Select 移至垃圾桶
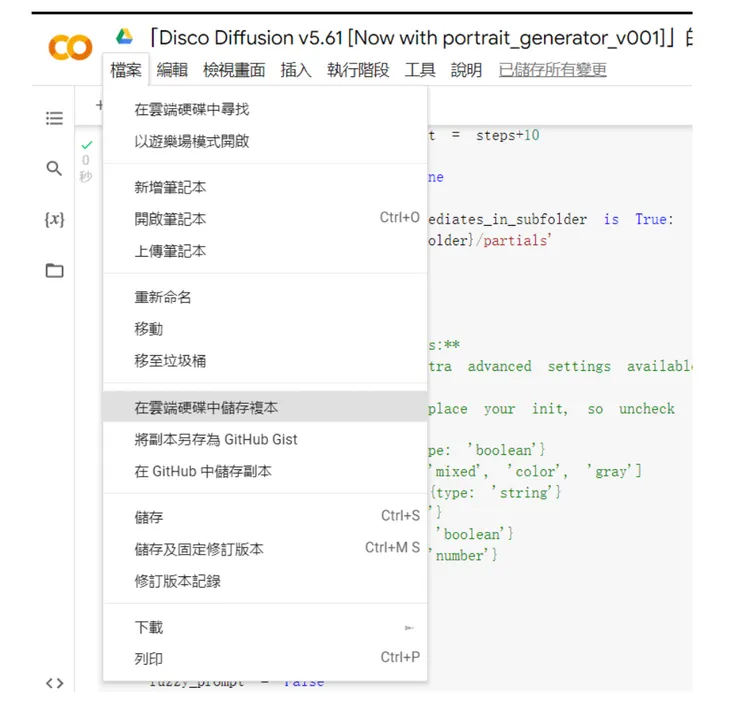740x713 pixels. [x=265, y=361]
